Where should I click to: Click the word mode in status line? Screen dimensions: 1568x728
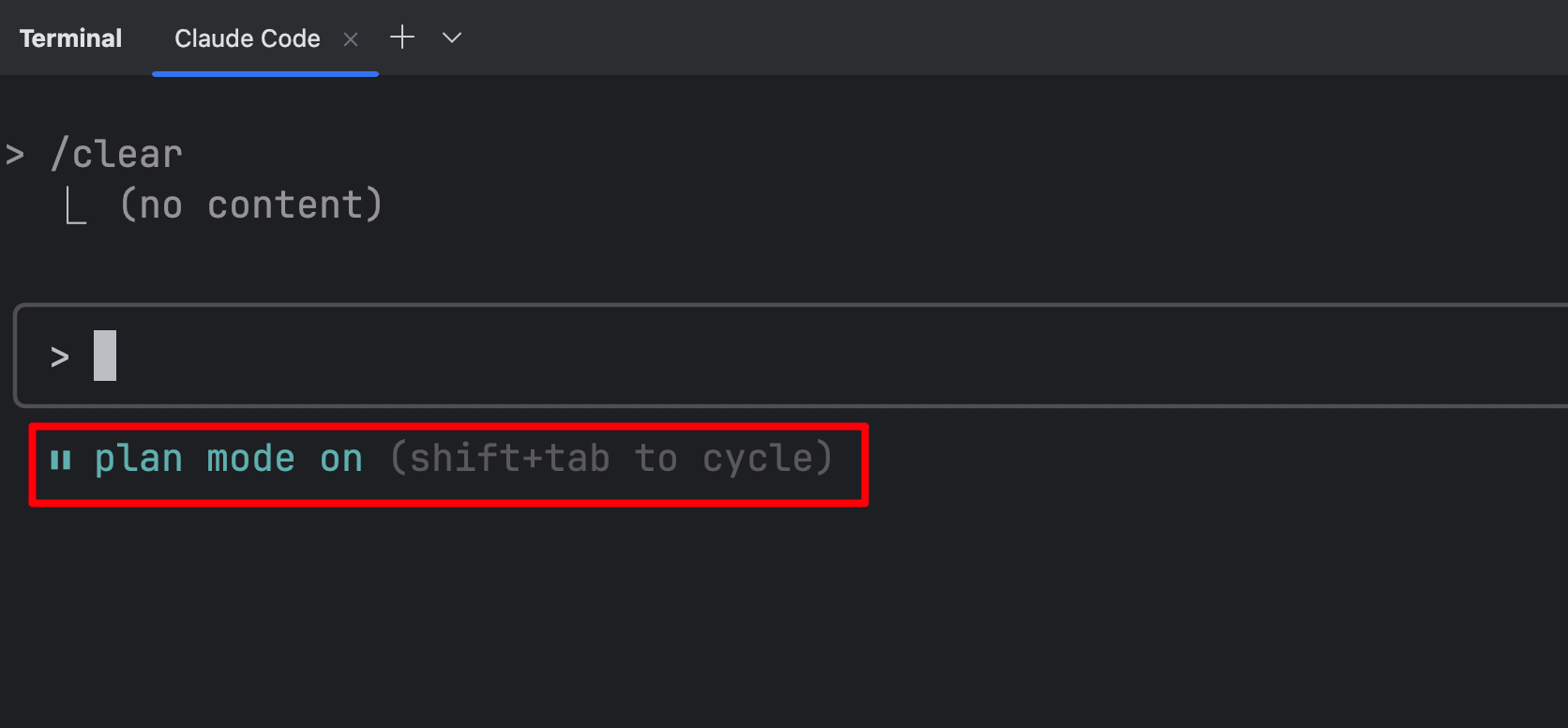pyautogui.click(x=250, y=459)
